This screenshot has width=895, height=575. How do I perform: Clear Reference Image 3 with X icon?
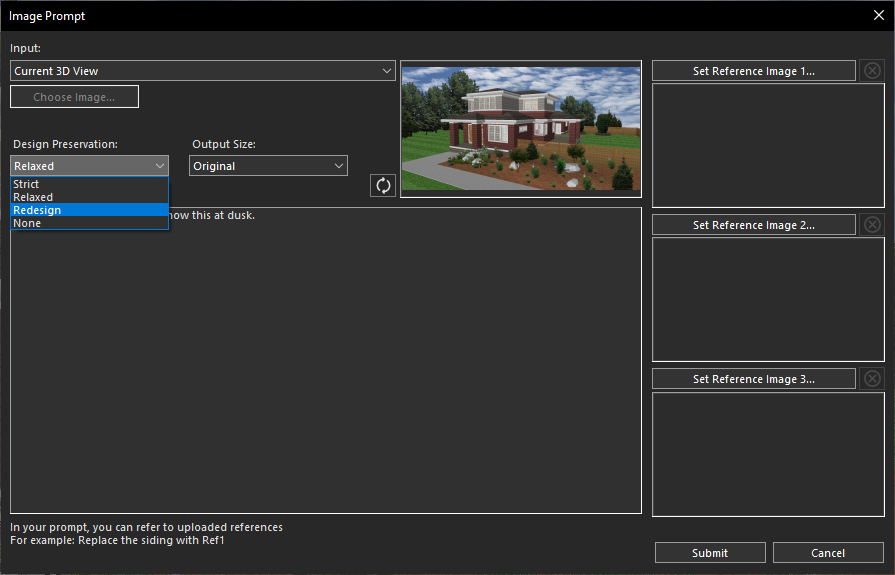872,379
